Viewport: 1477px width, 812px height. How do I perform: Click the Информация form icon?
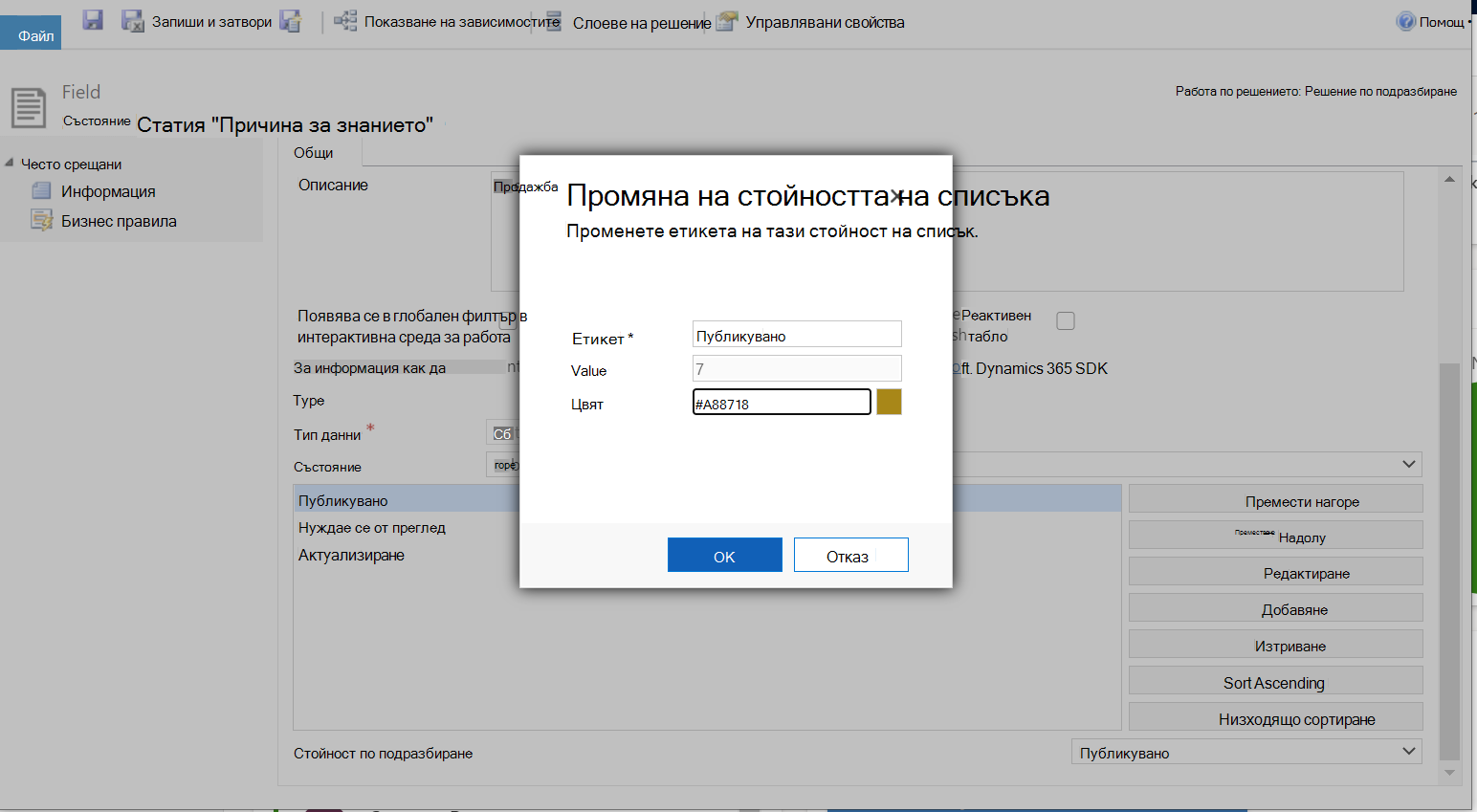[x=42, y=191]
